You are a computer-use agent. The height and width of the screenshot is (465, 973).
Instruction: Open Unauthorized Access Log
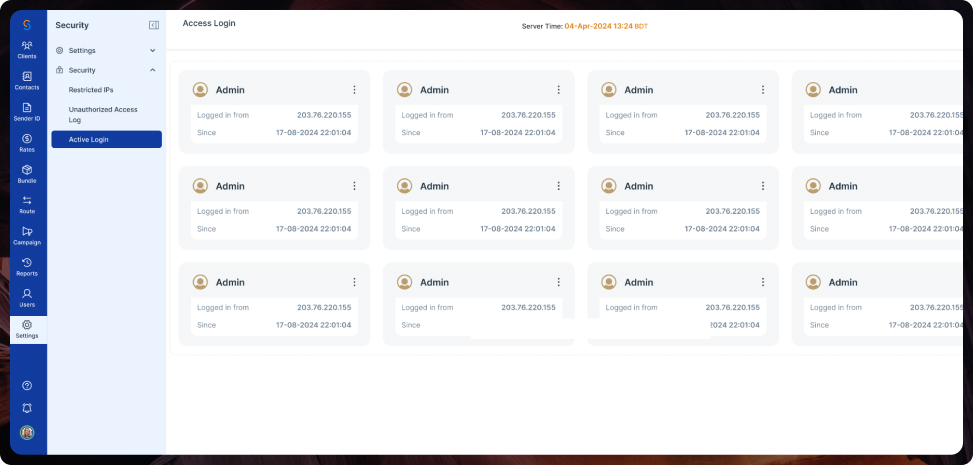pyautogui.click(x=103, y=114)
